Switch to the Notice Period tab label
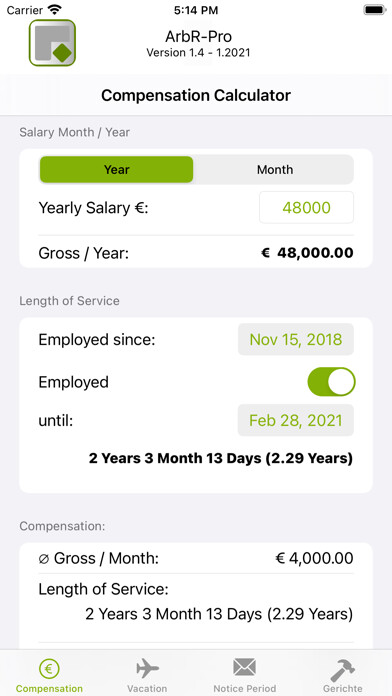This screenshot has height=696, width=392. [x=245, y=688]
